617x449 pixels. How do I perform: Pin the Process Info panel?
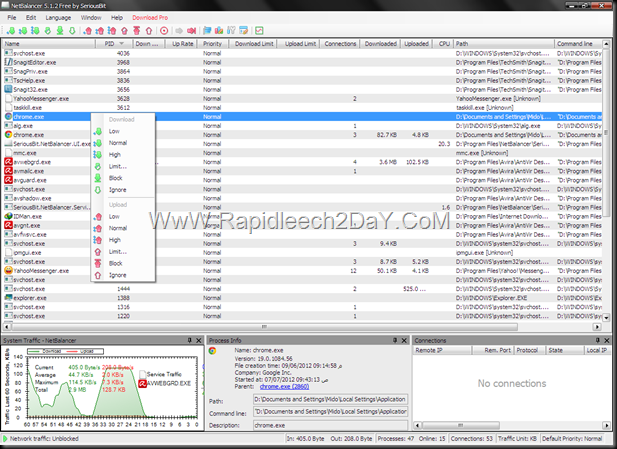395,340
